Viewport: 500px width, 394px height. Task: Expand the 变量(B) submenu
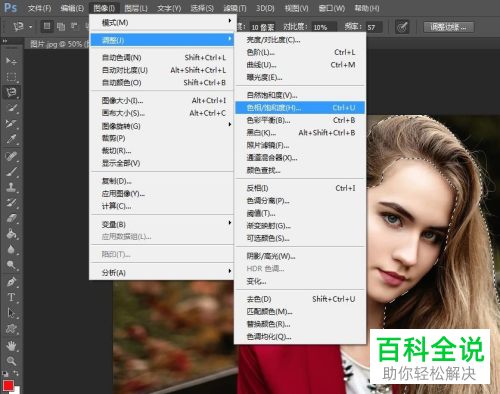coord(163,224)
